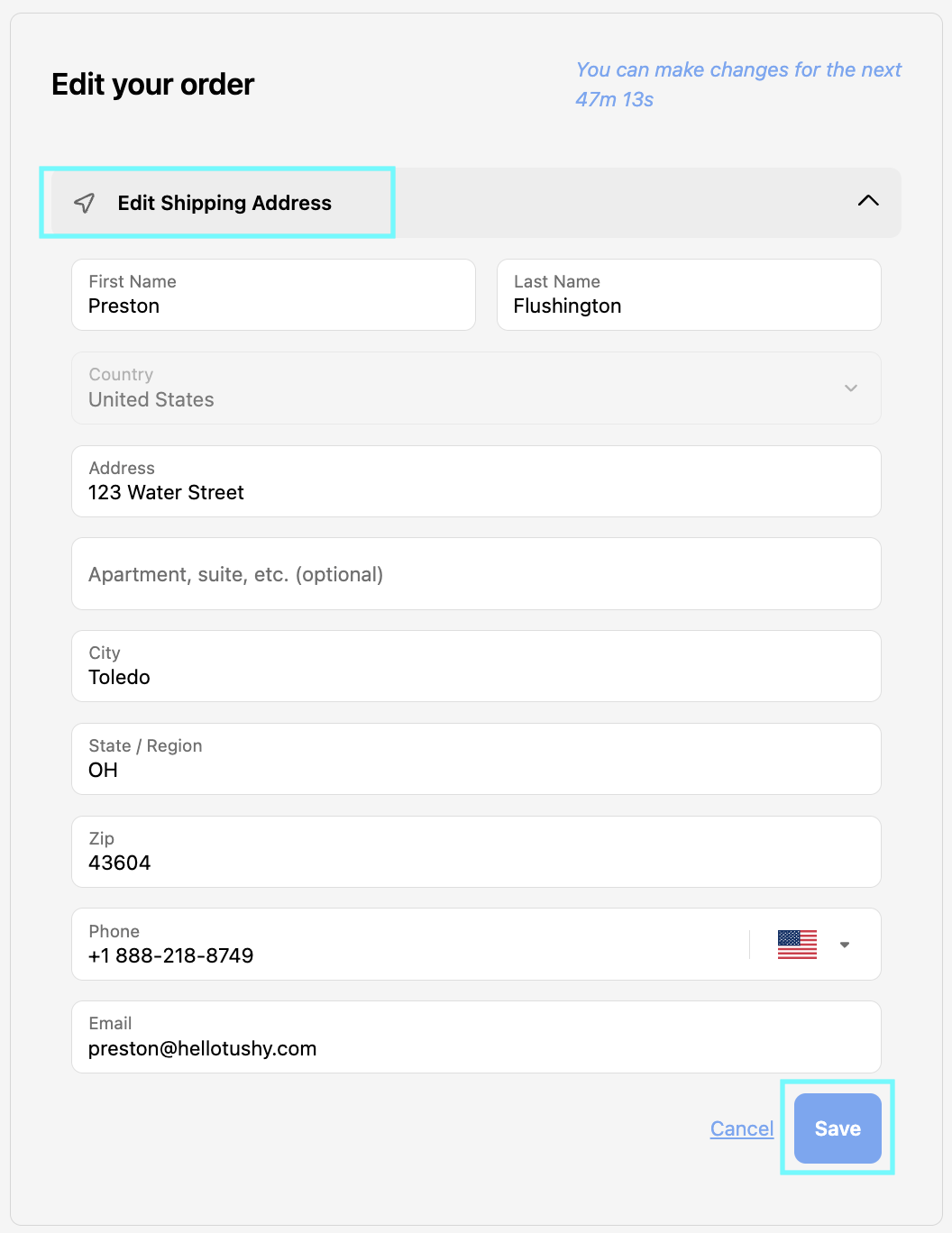This screenshot has height=1233, width=952.
Task: Collapse the Edit Shipping Address section chevron
Action: pyautogui.click(x=868, y=201)
